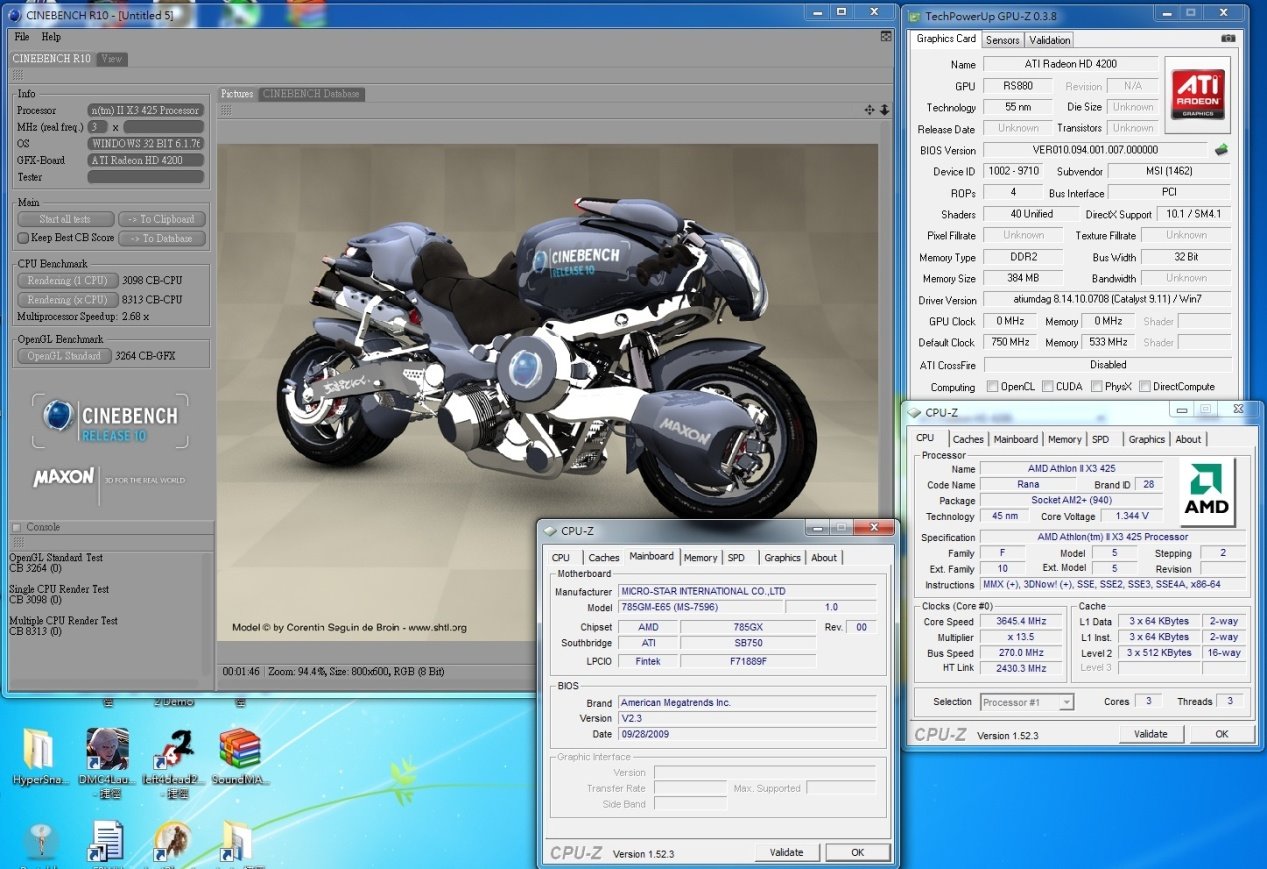Tick the PhysX checkbox in GPU-Z
This screenshot has height=869, width=1267.
[x=1097, y=386]
